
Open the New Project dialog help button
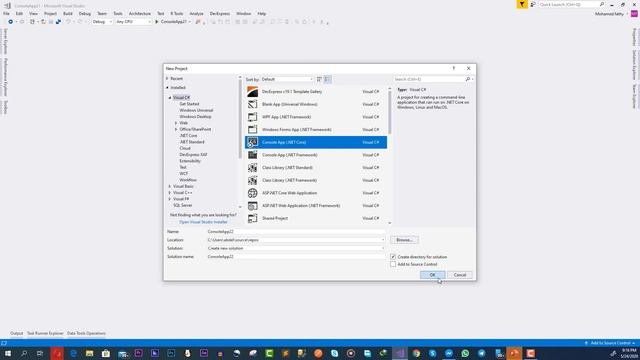coord(453,69)
